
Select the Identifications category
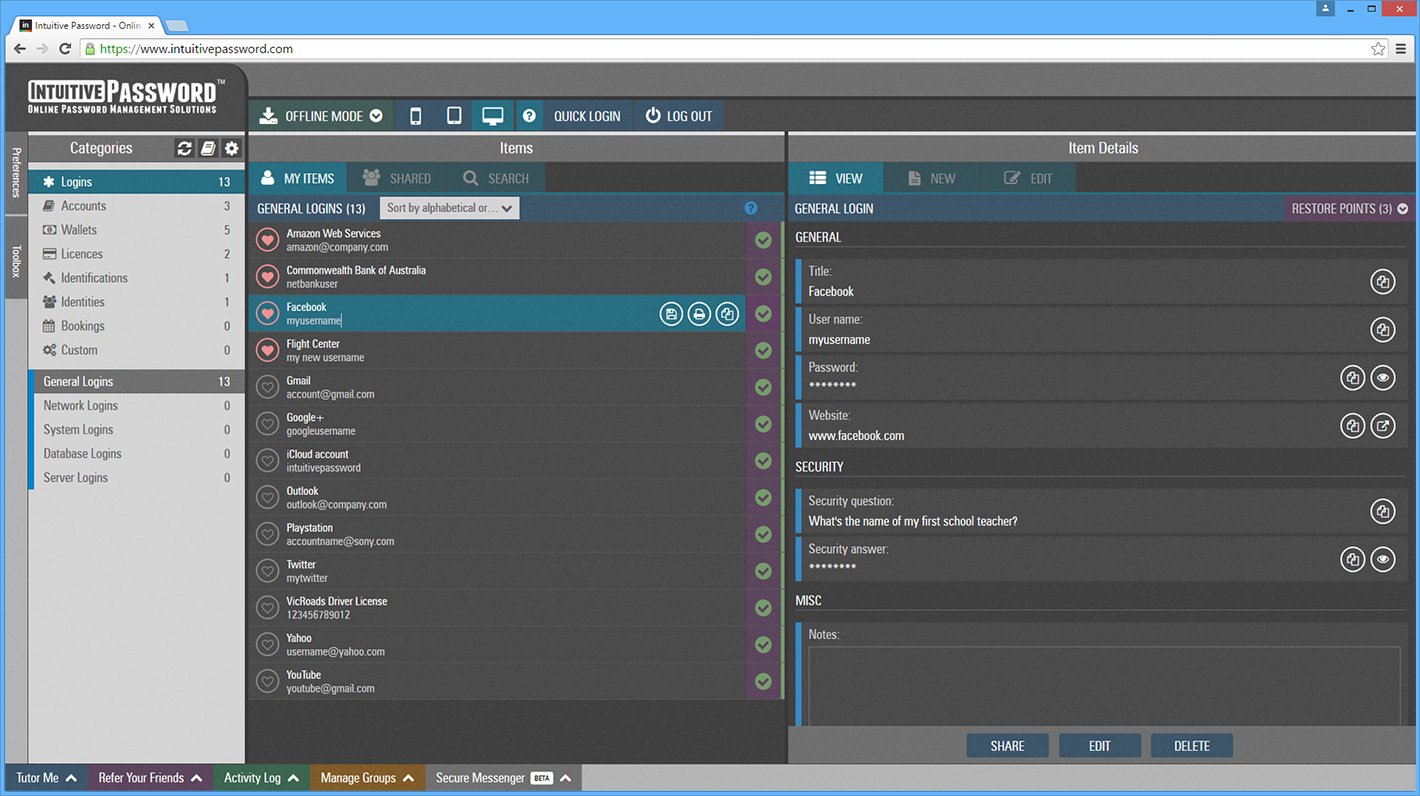[136, 278]
